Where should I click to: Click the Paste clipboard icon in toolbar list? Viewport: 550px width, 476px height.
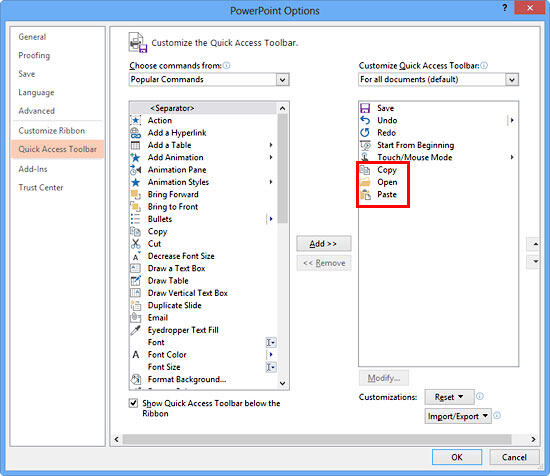coord(365,195)
